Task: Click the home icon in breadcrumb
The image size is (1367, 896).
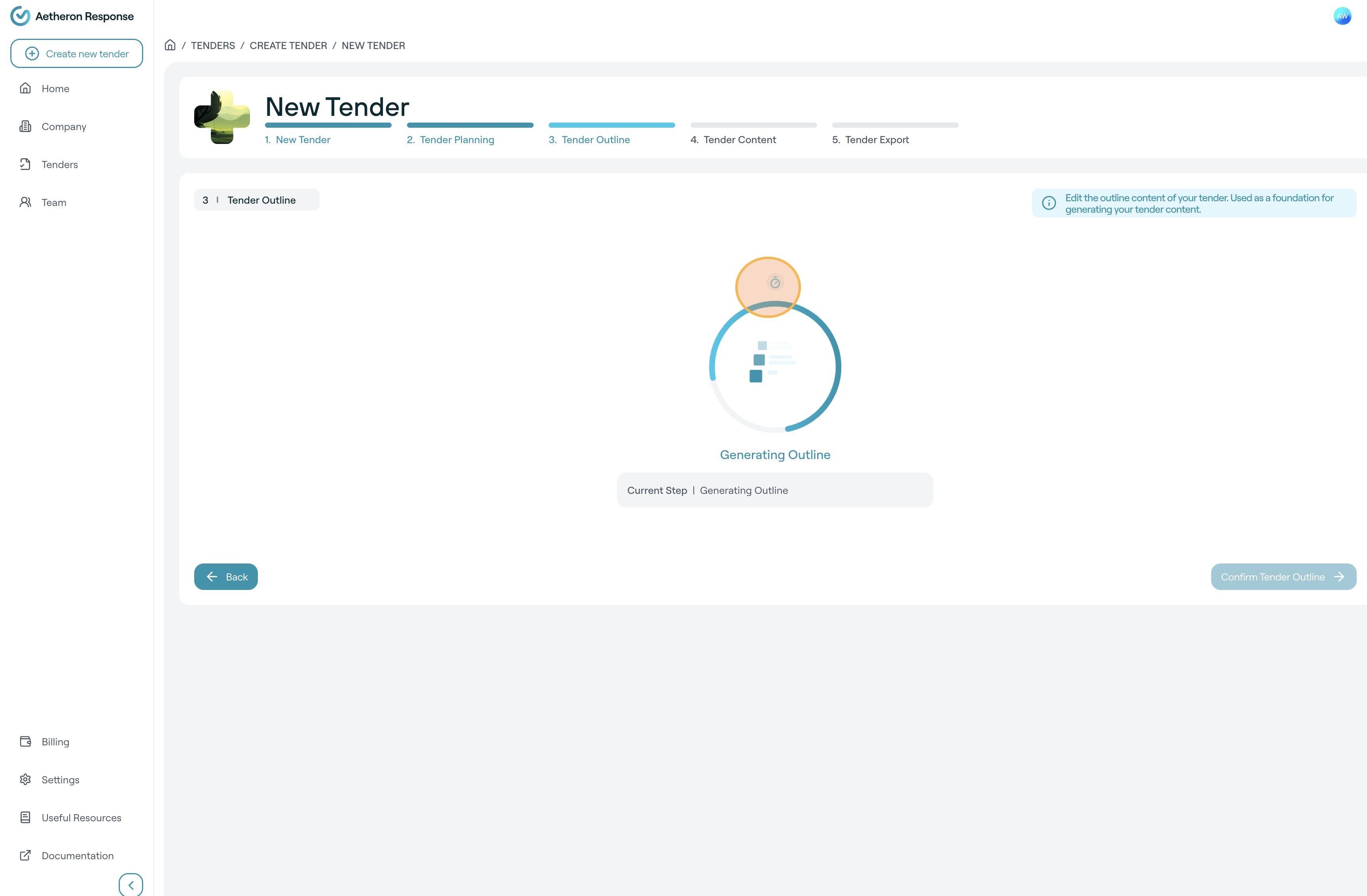Action: (x=170, y=45)
